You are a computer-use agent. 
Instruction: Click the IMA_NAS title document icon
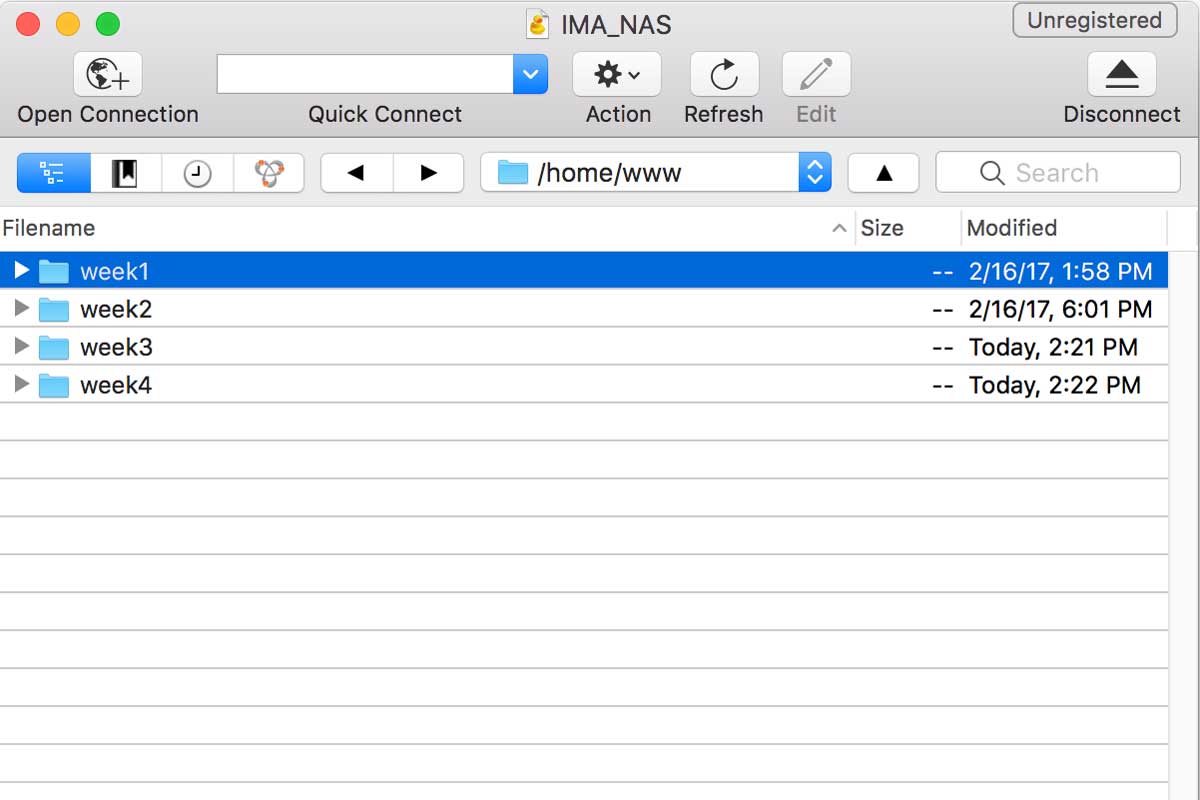pos(538,24)
